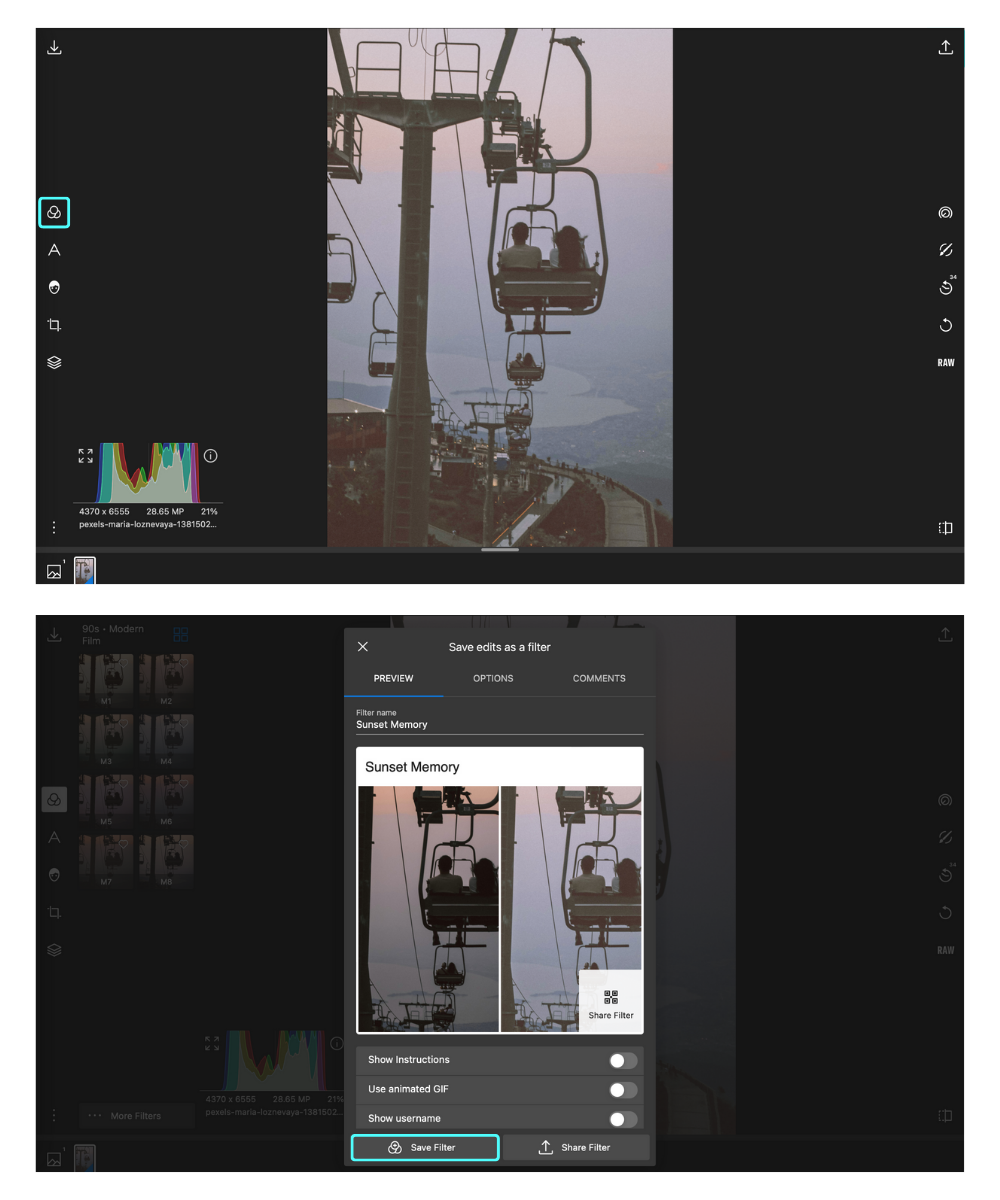The width and height of the screenshot is (1000, 1200).
Task: Open the Layers/overlays tool in top screenshot
Action: click(x=54, y=362)
